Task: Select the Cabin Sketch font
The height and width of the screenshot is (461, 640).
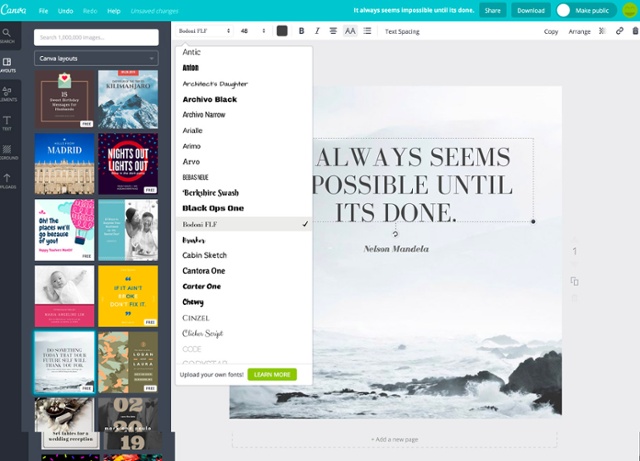Action: [244, 255]
